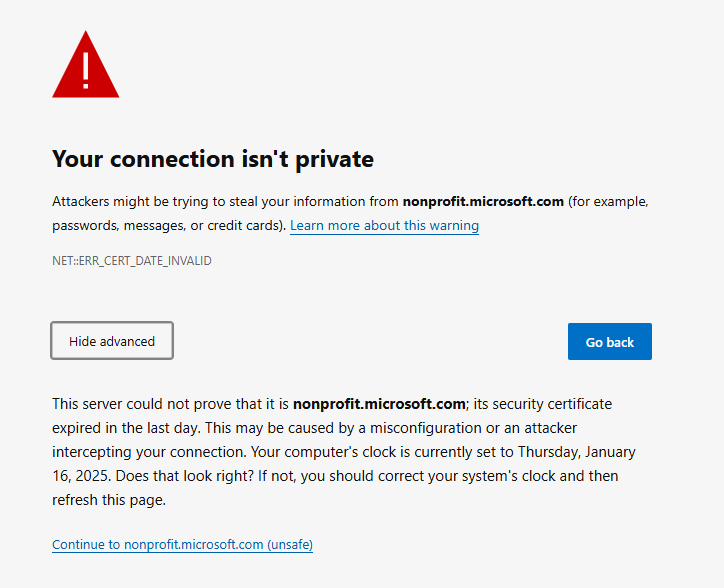Screen dimensions: 724x588
Task: Return to safety with the Go back button
Action: pos(609,342)
